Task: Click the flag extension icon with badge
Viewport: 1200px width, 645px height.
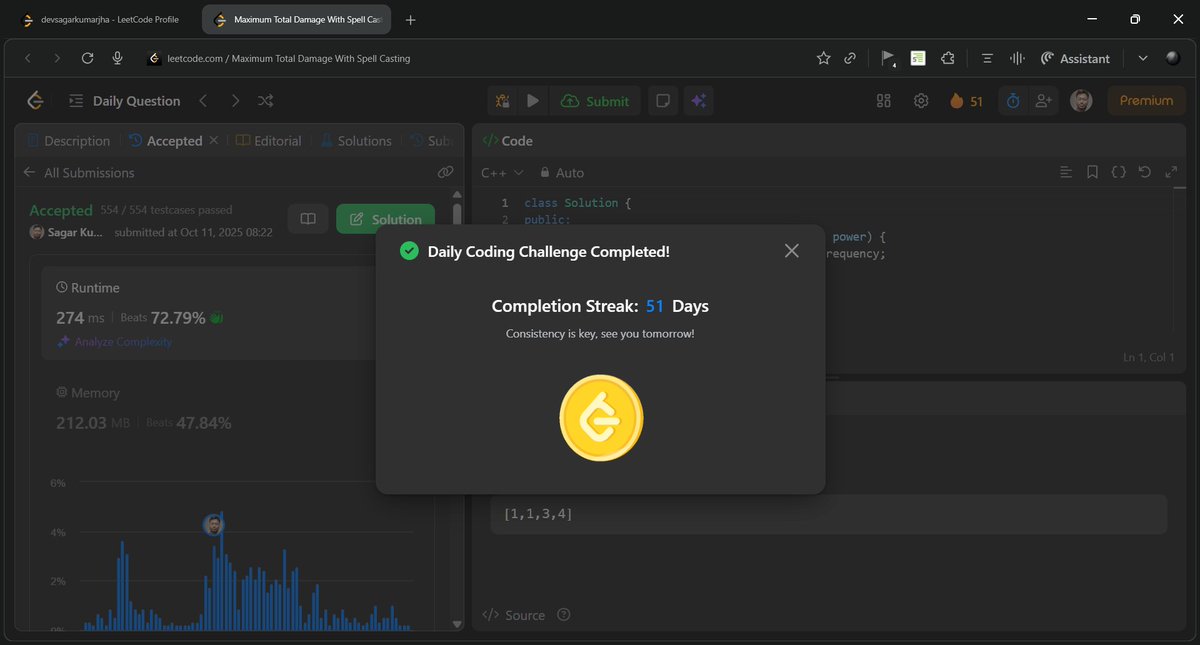Action: [x=888, y=59]
